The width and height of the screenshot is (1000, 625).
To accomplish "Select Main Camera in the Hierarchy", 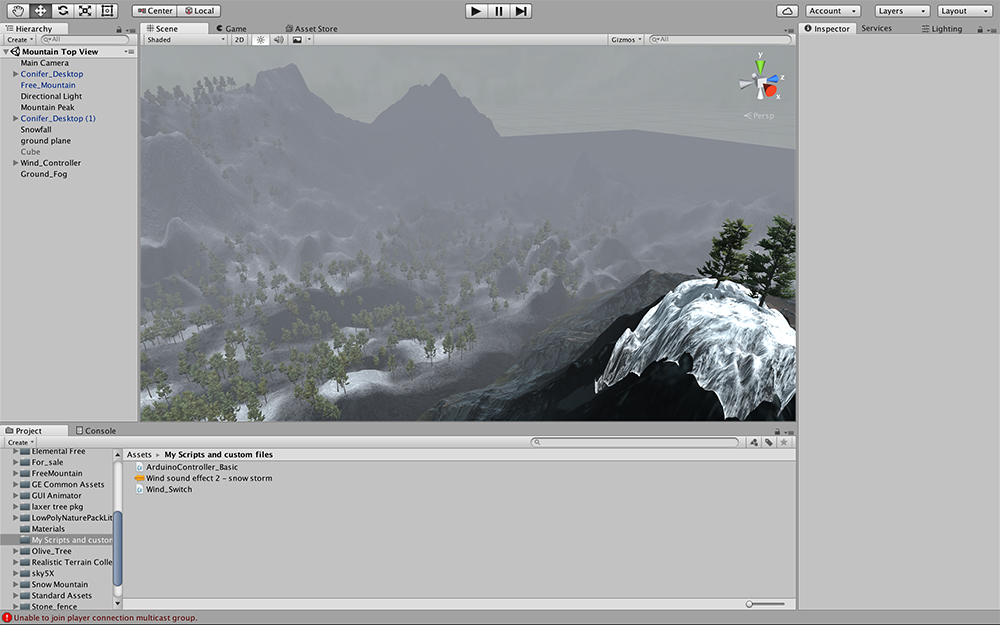I will click(x=44, y=62).
